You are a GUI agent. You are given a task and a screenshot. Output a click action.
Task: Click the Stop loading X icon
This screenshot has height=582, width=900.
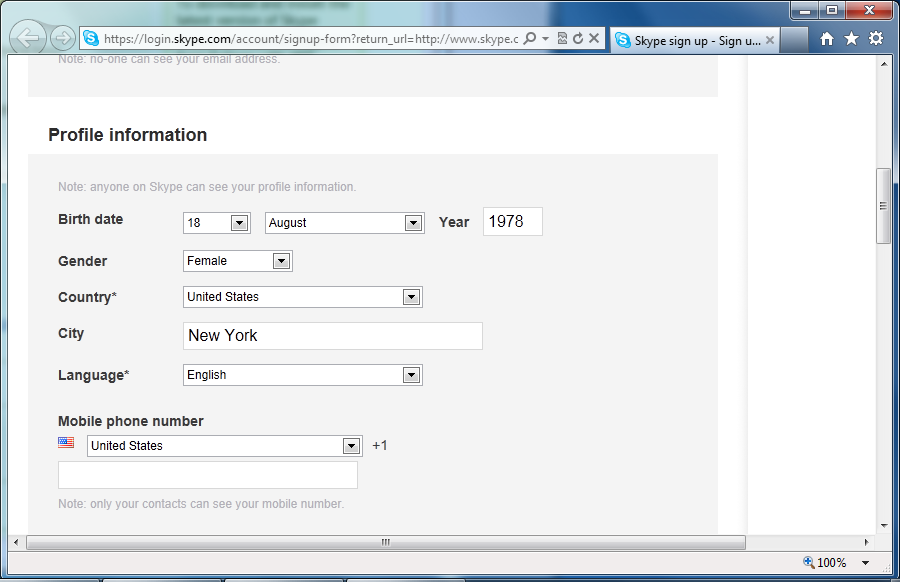pyautogui.click(x=593, y=39)
